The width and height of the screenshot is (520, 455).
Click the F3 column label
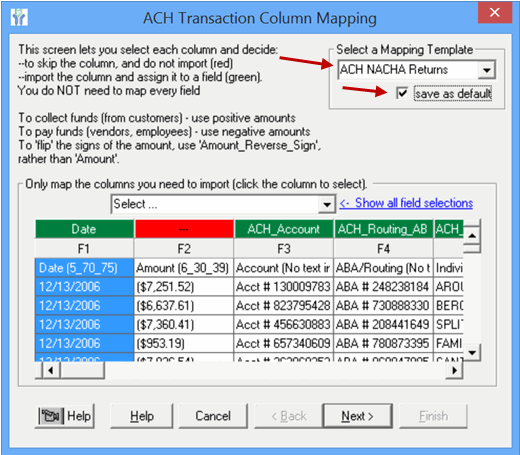point(284,249)
